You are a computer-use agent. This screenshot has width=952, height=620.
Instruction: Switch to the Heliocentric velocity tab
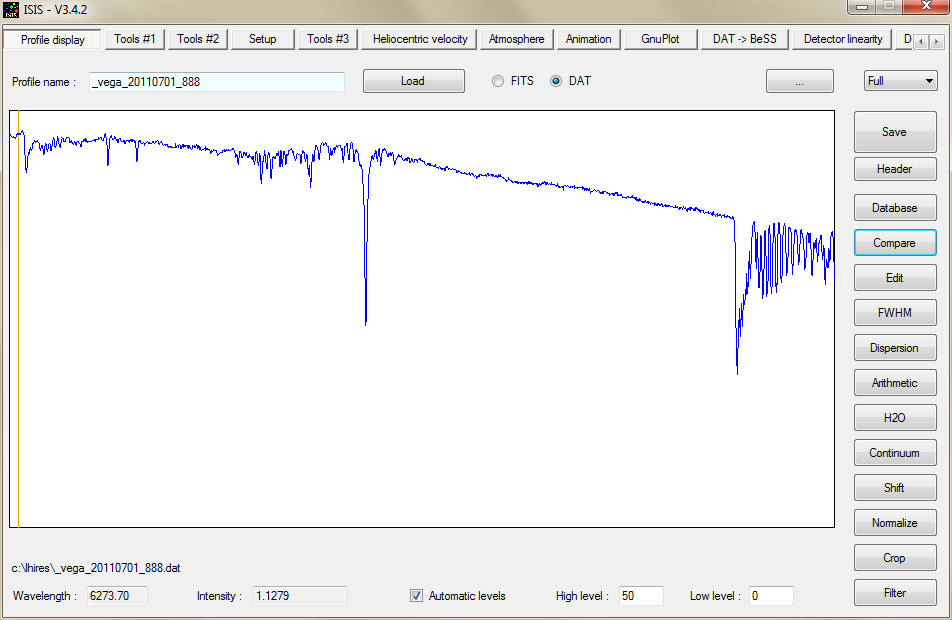pyautogui.click(x=420, y=39)
